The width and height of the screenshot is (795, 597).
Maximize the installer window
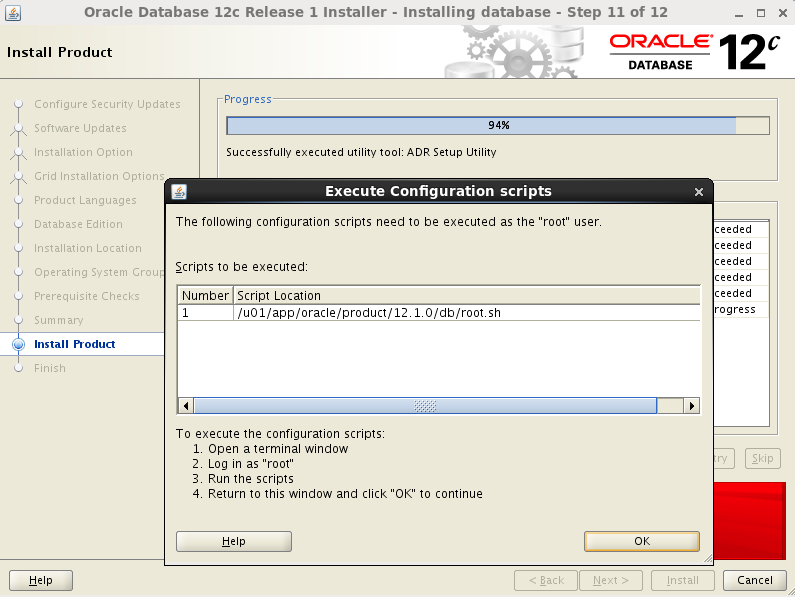pos(761,13)
